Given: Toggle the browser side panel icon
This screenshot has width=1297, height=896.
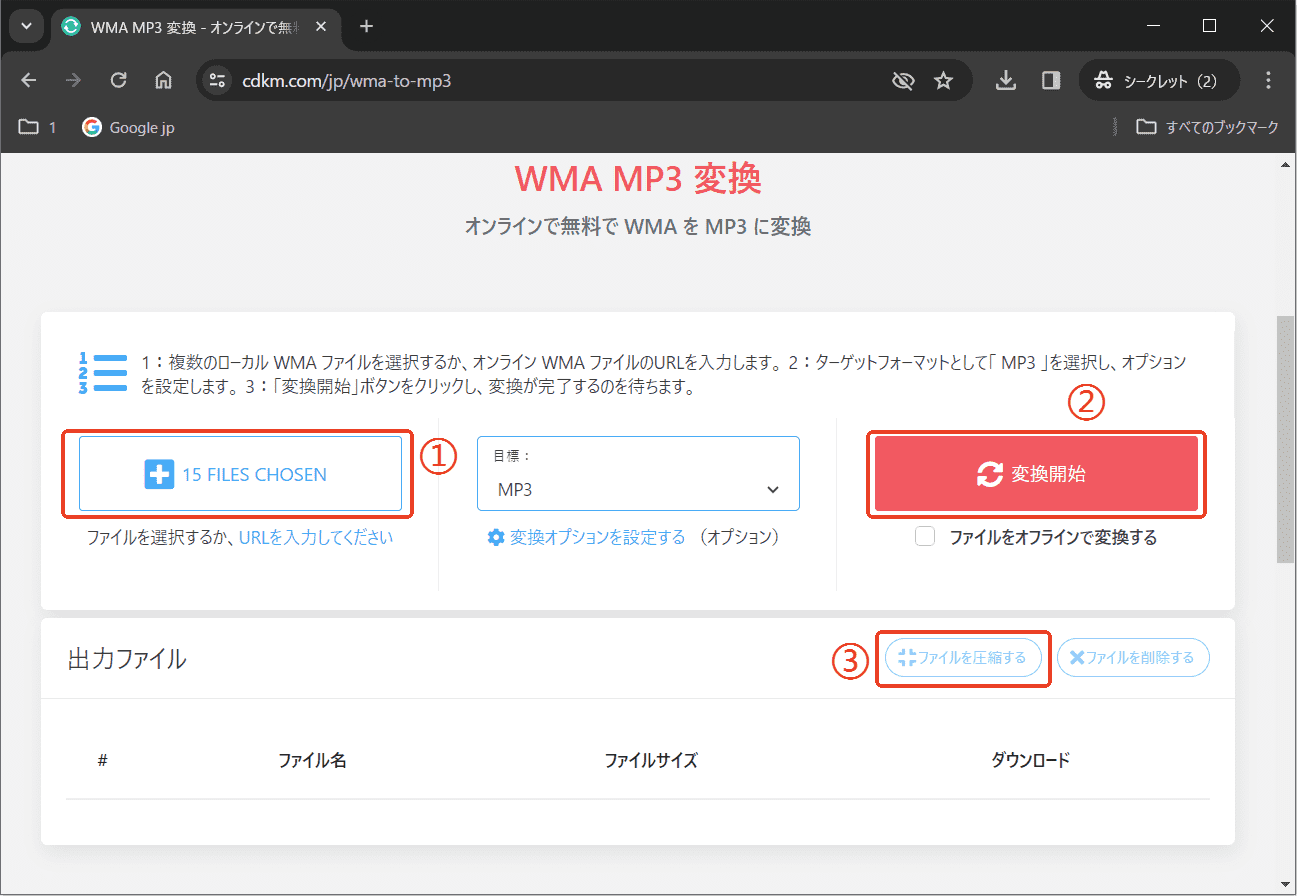Looking at the screenshot, I should pos(1050,81).
